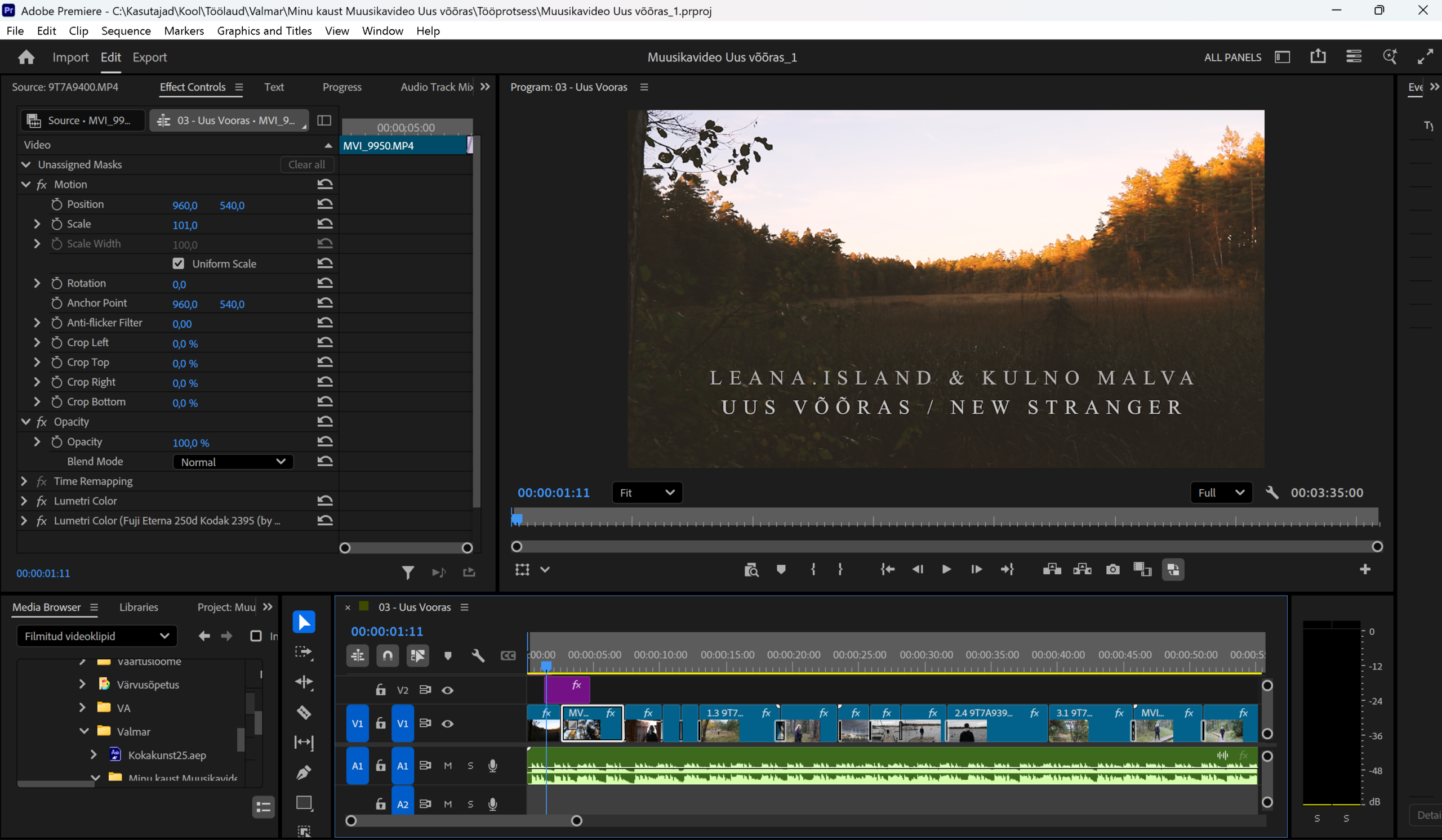This screenshot has width=1442, height=840.
Task: Select the Track Select Forward tool
Action: [x=304, y=652]
